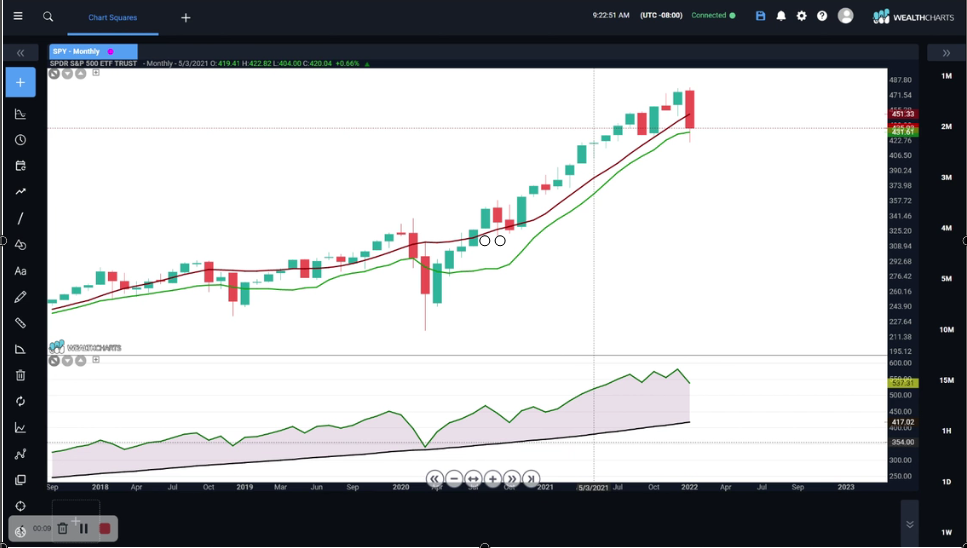Select the trend arrow indicator tool
The height and width of the screenshot is (548, 967).
click(20, 192)
